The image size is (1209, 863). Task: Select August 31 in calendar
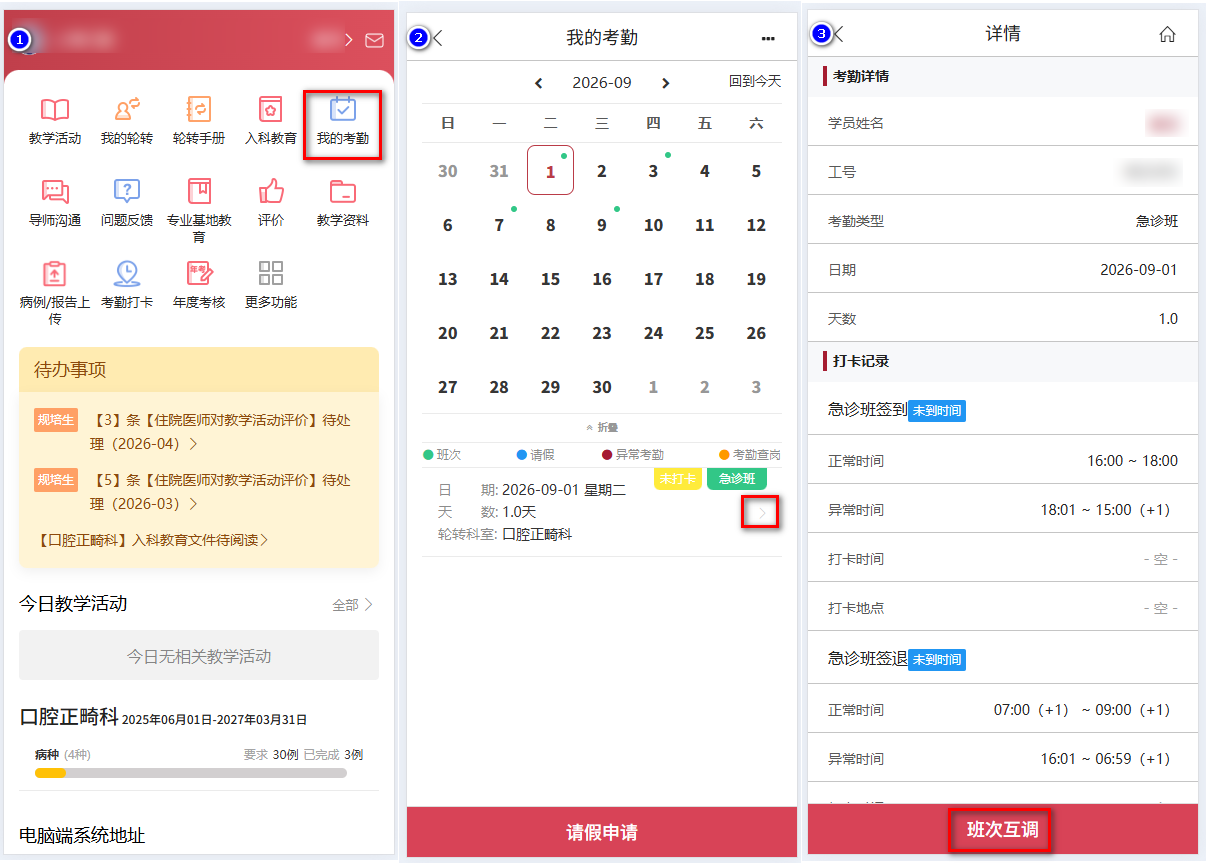(x=499, y=171)
